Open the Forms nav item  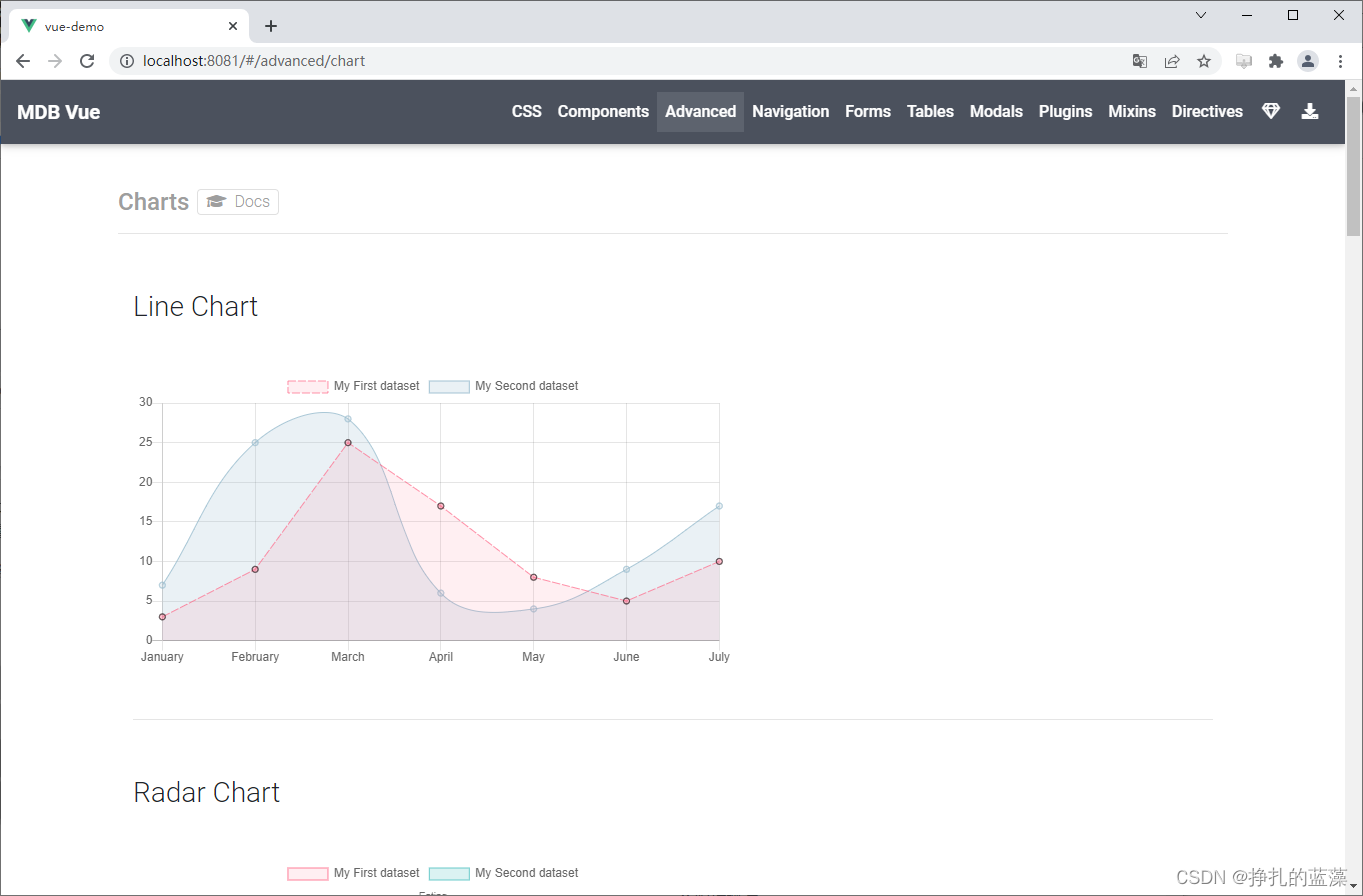tap(868, 112)
